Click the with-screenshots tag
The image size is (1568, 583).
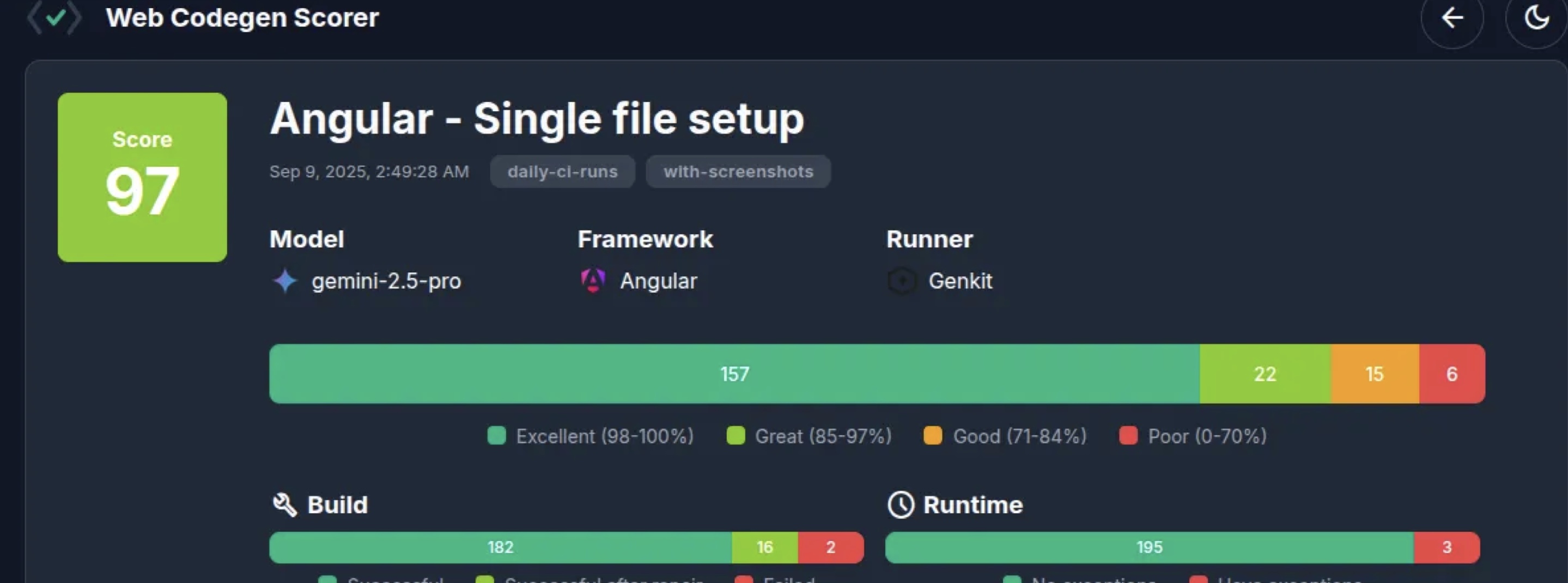click(x=738, y=172)
